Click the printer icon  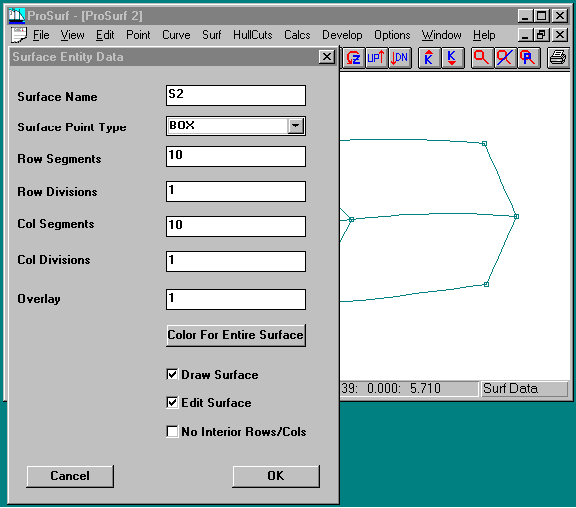coord(558,58)
